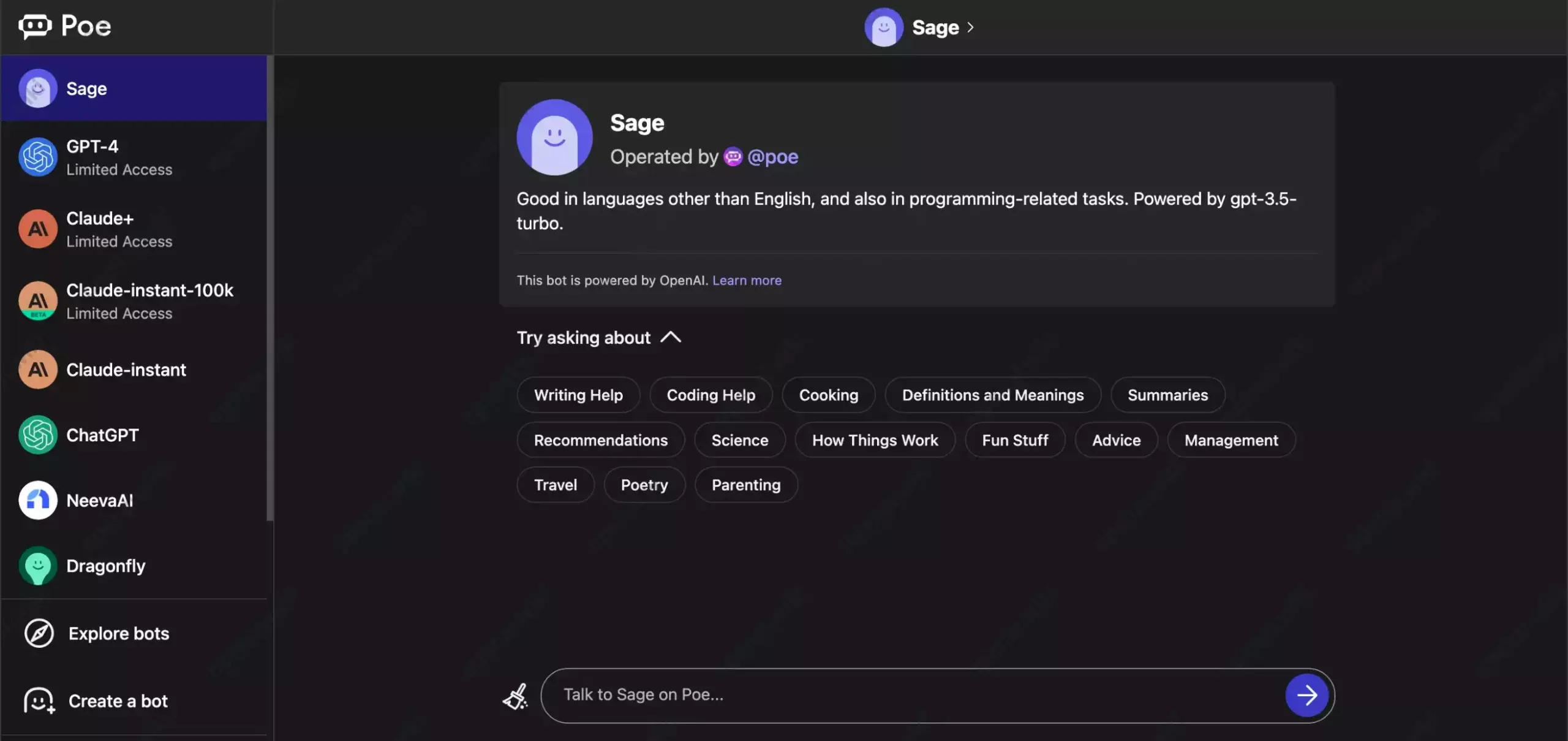
Task: Pick the Poetry topic chip
Action: point(644,485)
